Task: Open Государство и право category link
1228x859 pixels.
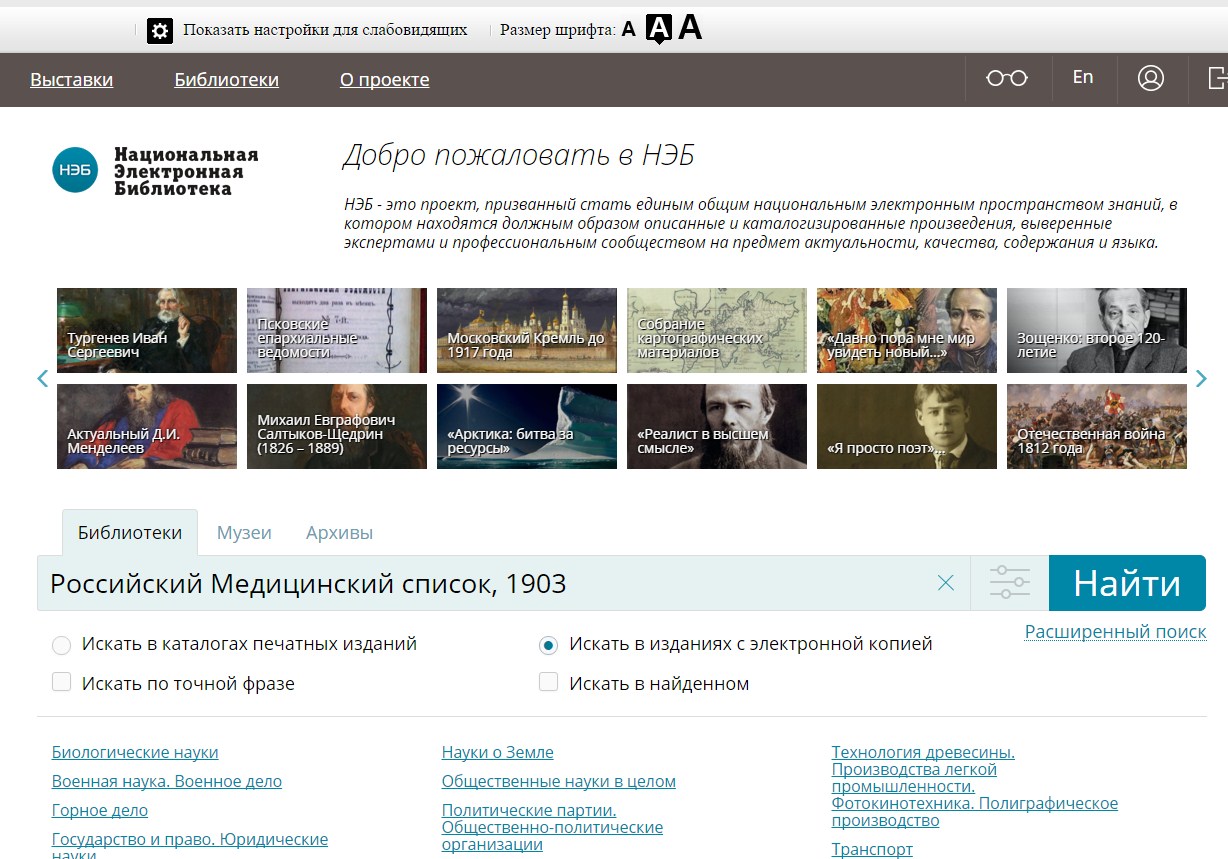Action: [x=190, y=847]
